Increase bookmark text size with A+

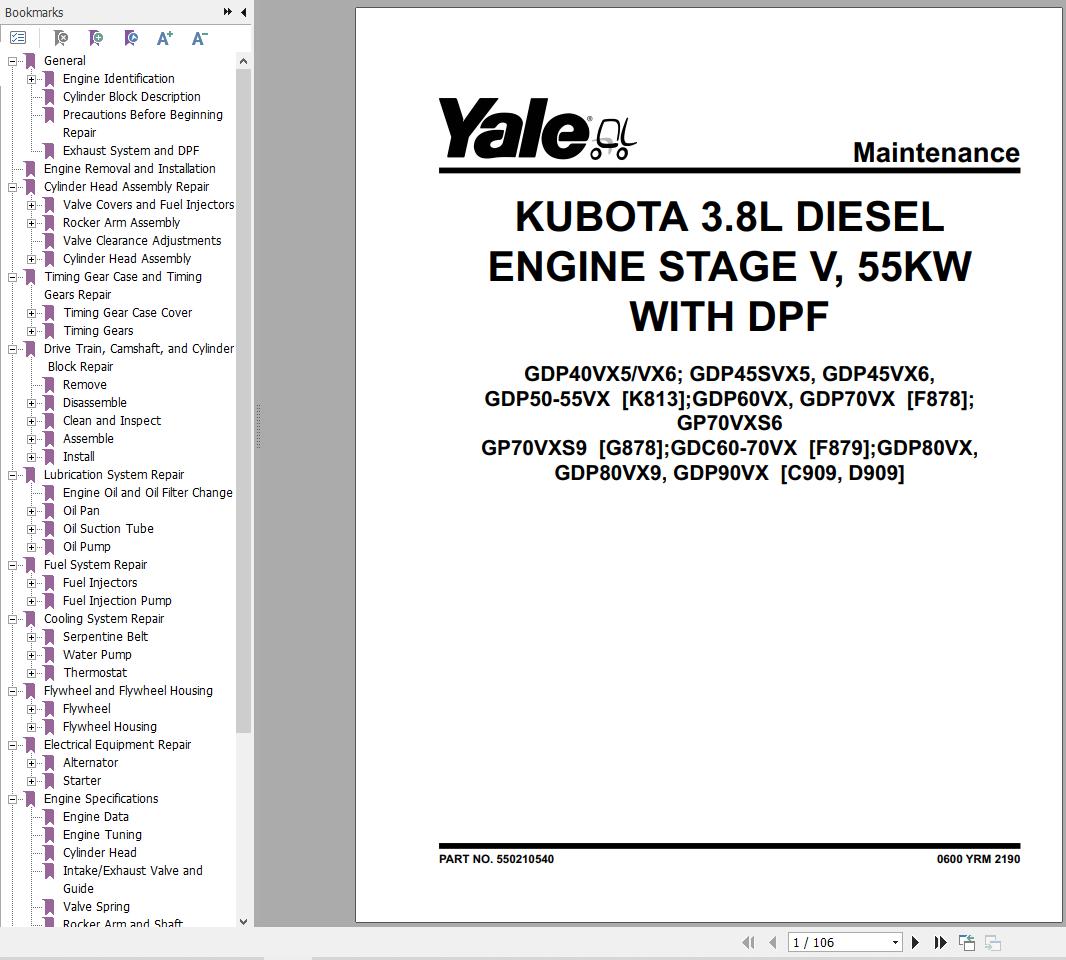165,38
